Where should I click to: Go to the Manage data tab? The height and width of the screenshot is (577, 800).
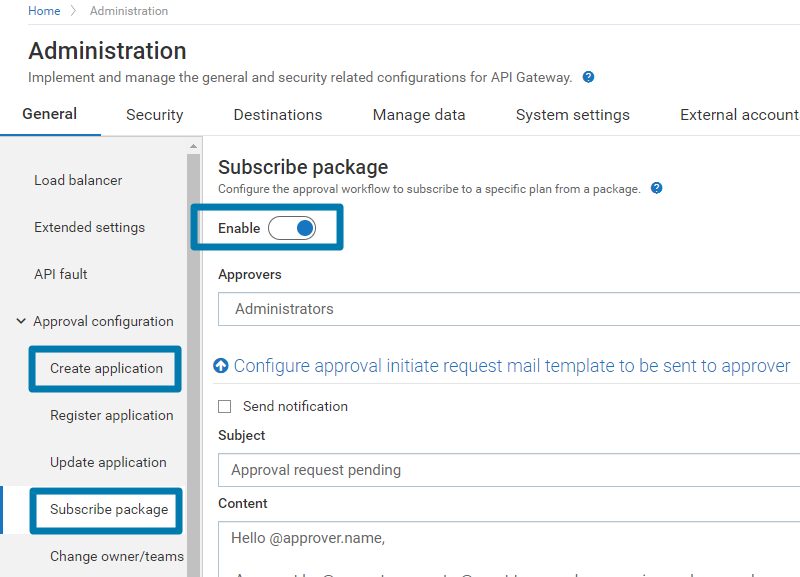[419, 115]
